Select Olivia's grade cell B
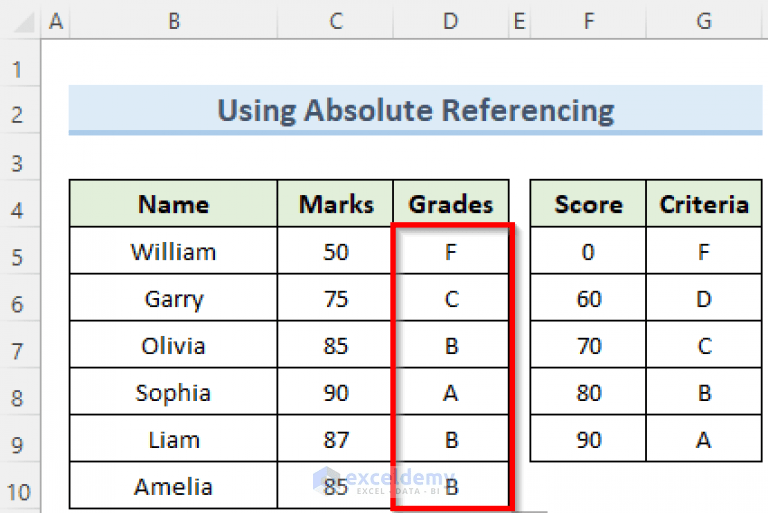Image resolution: width=768 pixels, height=513 pixels. pyautogui.click(x=451, y=345)
